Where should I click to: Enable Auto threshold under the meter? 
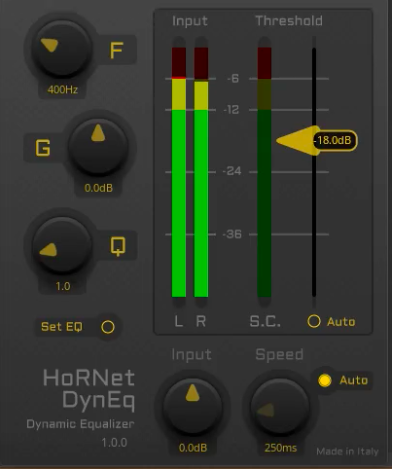coord(314,321)
